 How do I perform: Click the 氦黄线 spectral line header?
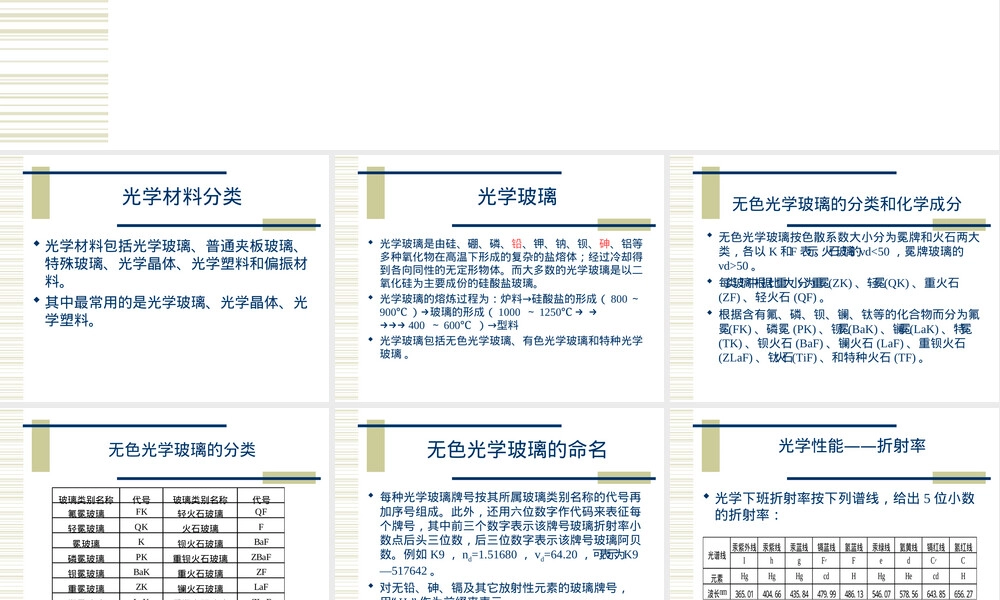908,546
